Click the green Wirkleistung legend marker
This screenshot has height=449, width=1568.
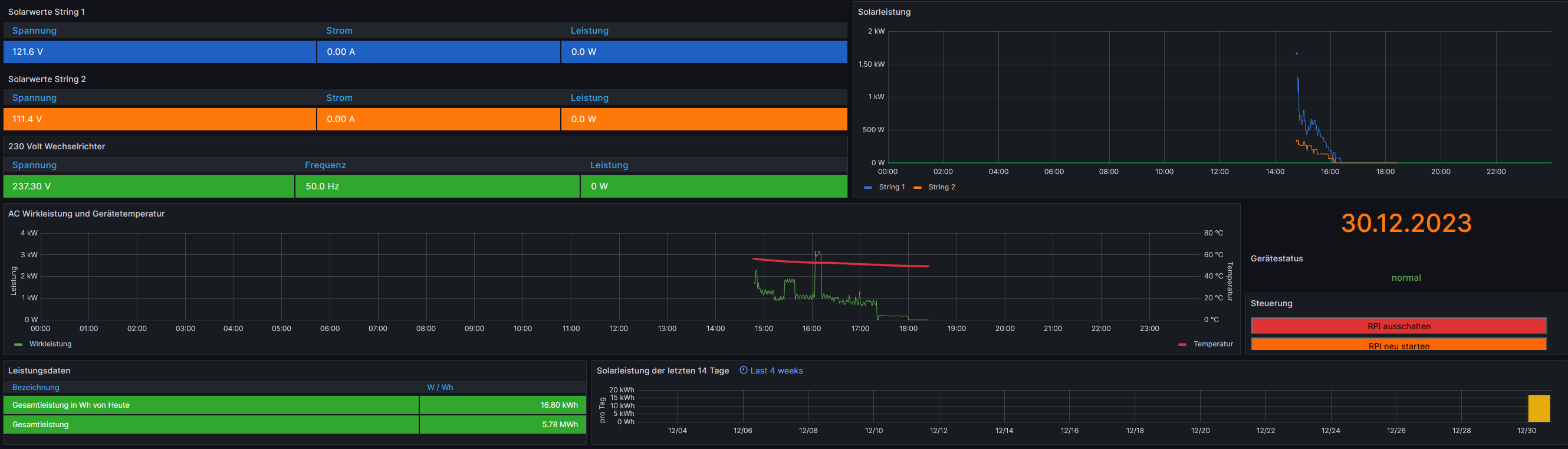[x=18, y=345]
